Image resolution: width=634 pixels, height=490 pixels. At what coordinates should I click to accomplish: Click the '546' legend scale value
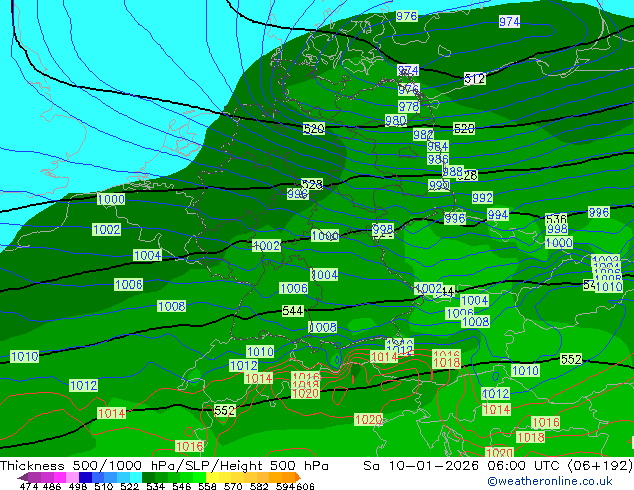[182, 486]
